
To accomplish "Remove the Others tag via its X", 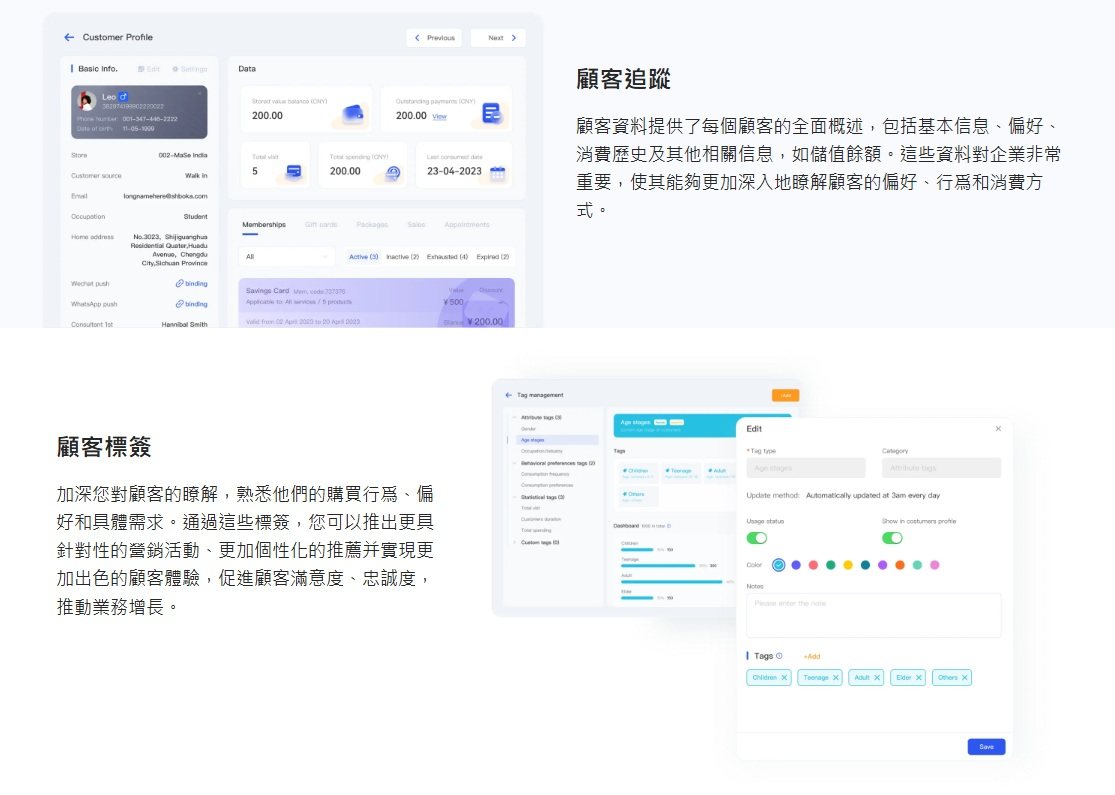I will click(x=964, y=678).
